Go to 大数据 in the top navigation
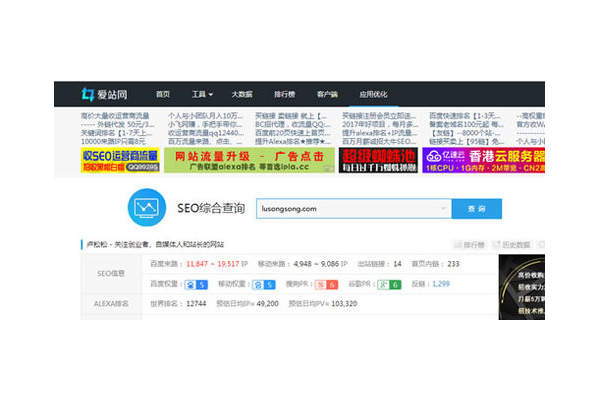Viewport: 600px width, 400px height. coord(243,94)
